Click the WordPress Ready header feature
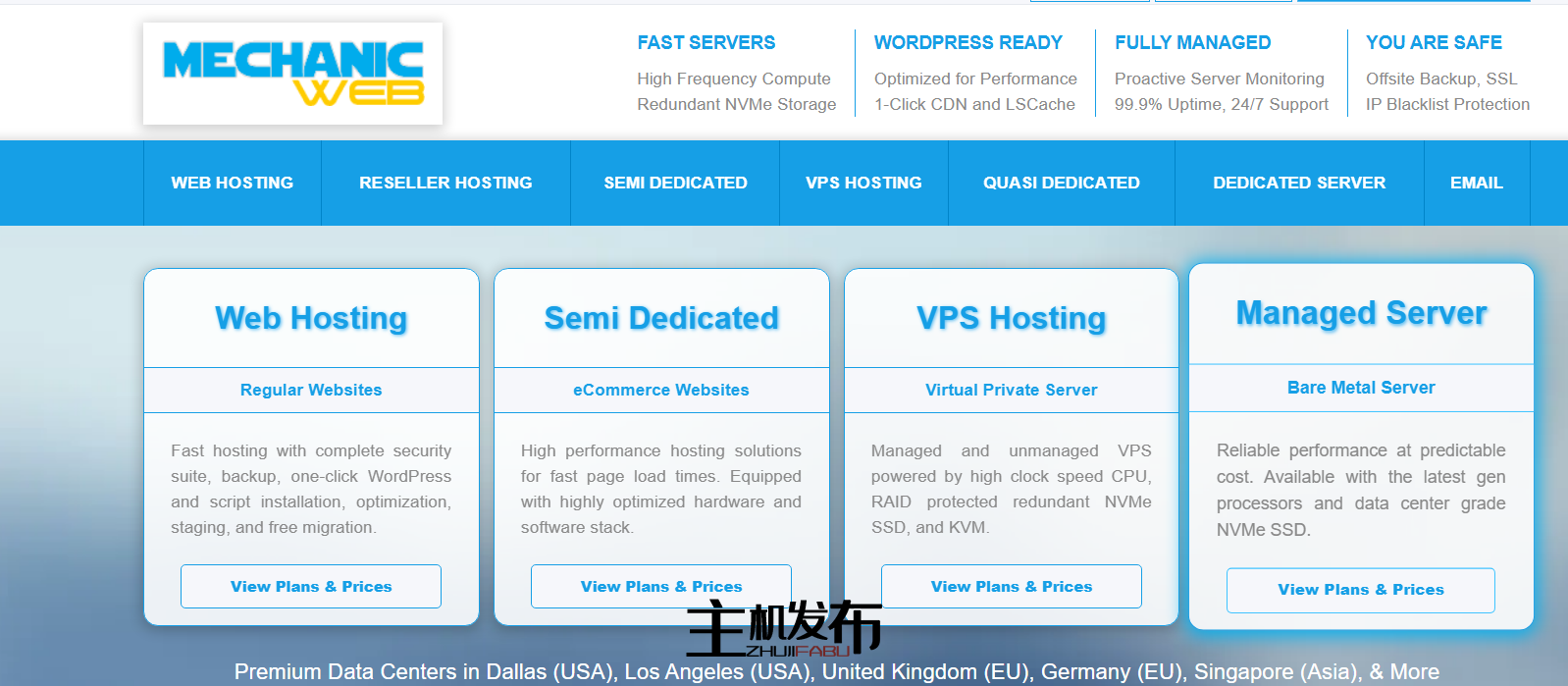This screenshot has height=686, width=1568. [968, 42]
